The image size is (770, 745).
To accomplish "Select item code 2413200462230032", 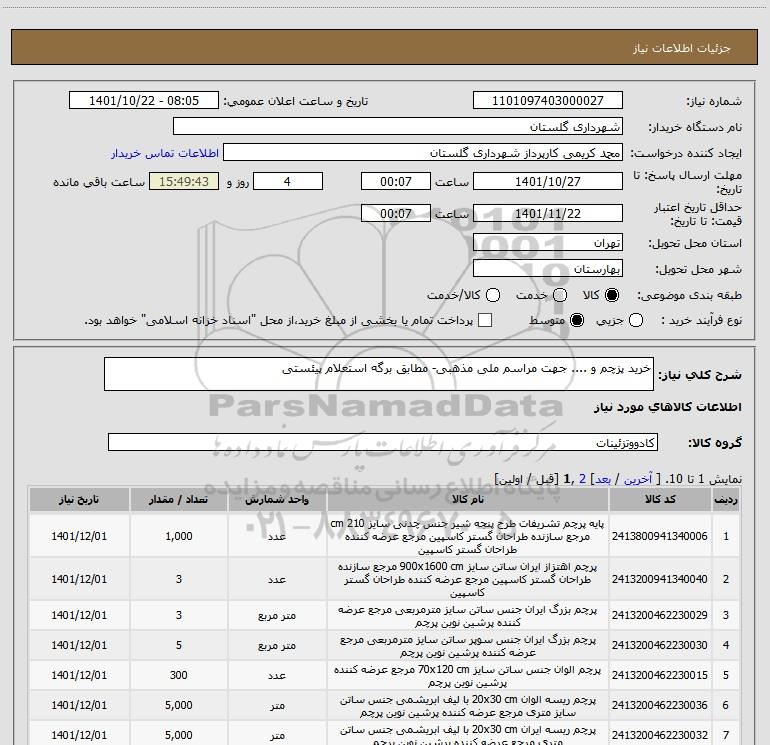I will pyautogui.click(x=660, y=735).
